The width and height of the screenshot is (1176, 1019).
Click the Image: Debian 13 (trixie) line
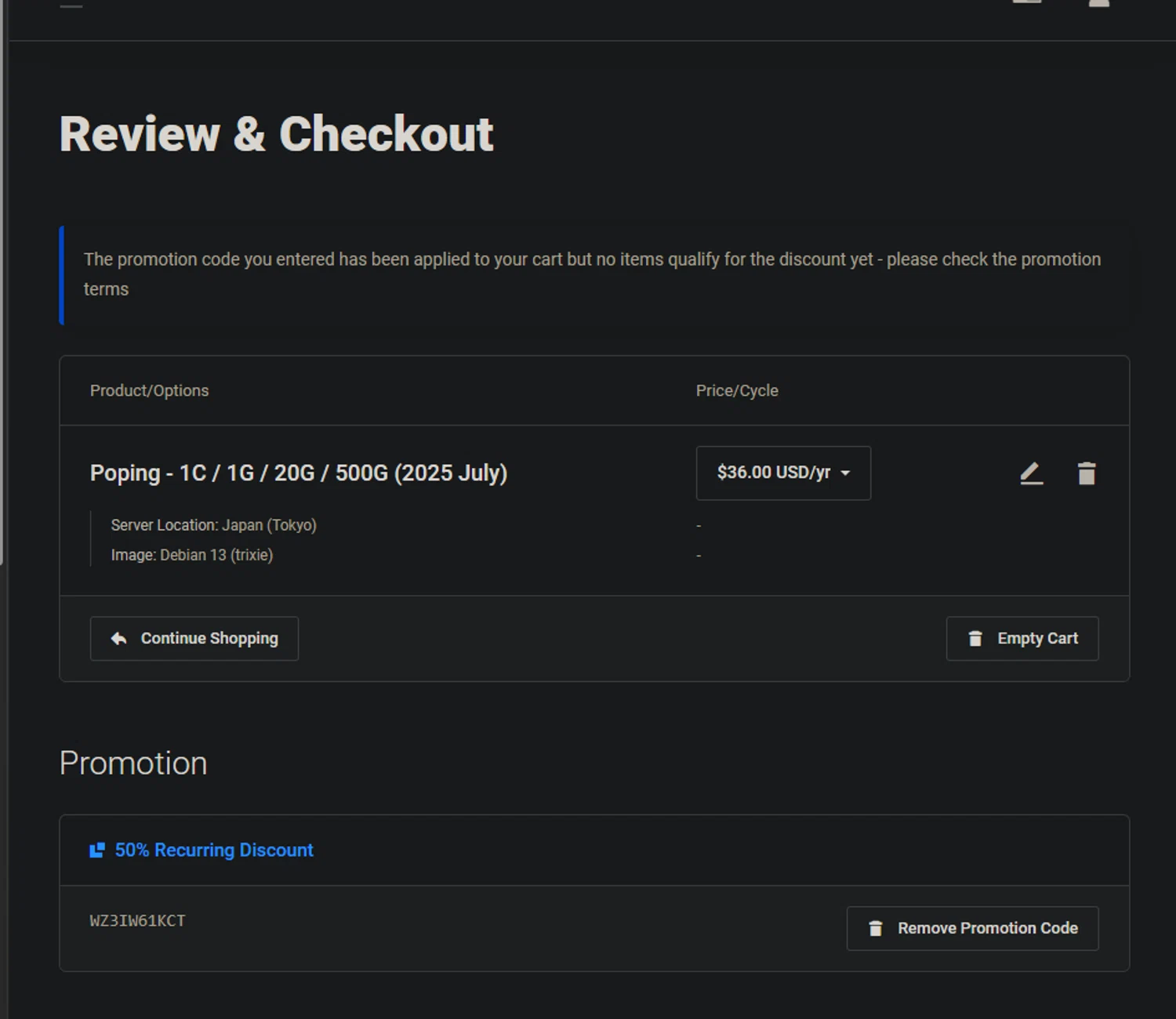tap(192, 555)
